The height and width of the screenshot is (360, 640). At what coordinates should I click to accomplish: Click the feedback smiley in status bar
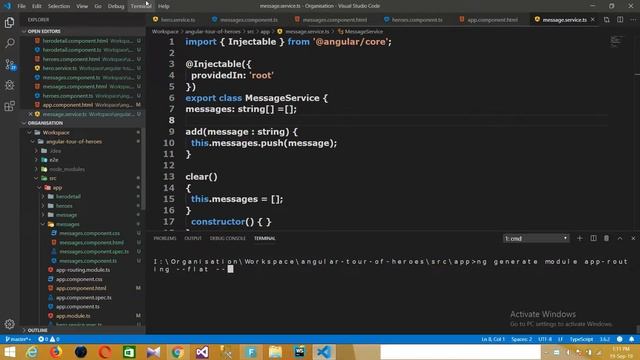pos(620,339)
